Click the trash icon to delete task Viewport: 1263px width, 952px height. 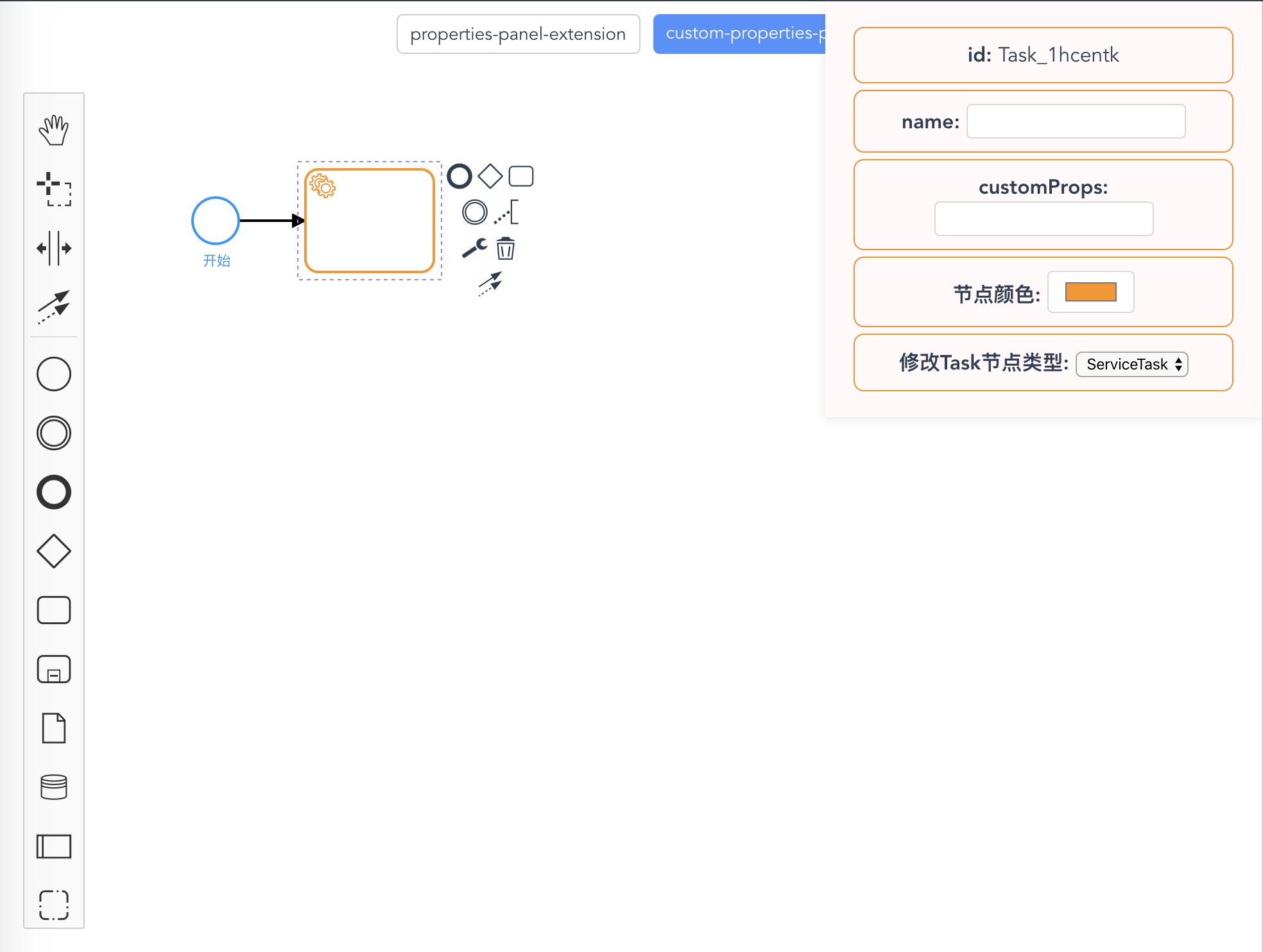pyautogui.click(x=506, y=248)
